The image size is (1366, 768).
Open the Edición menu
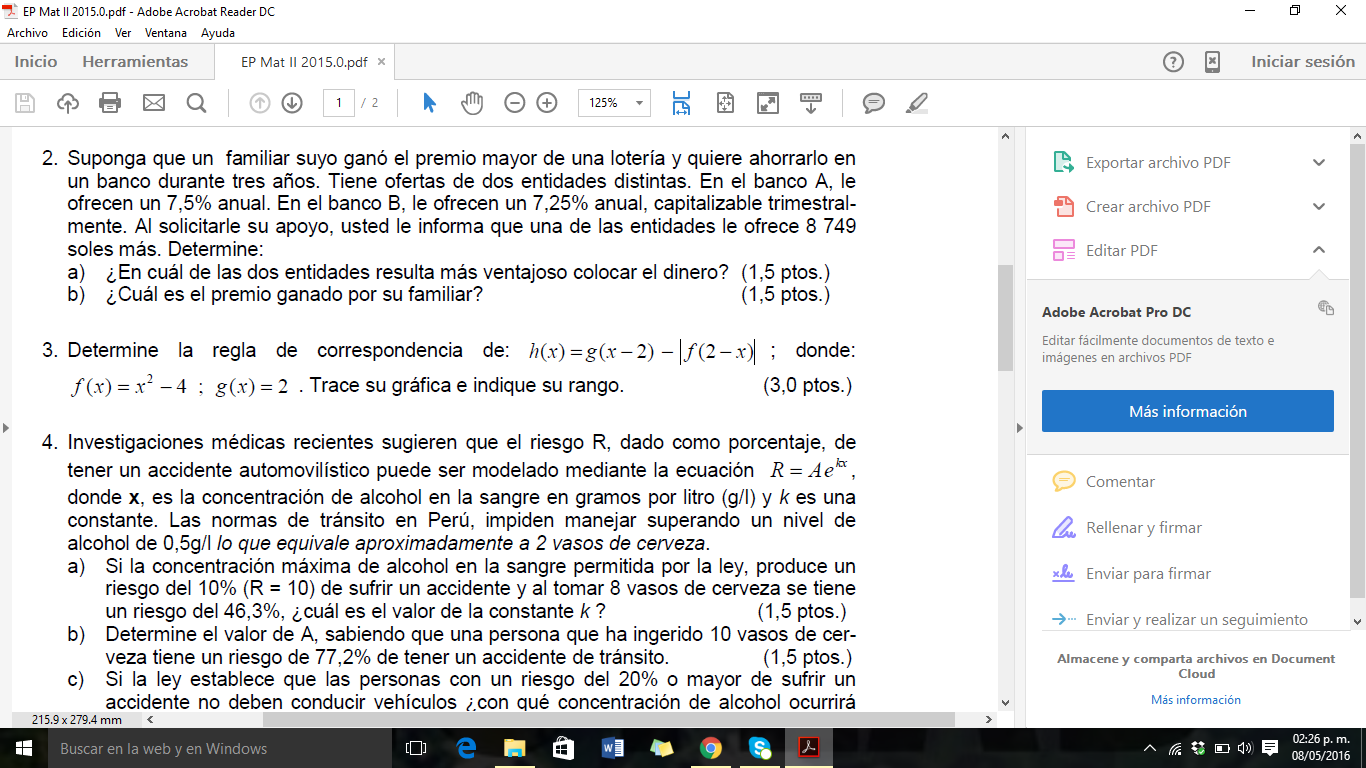pos(81,32)
